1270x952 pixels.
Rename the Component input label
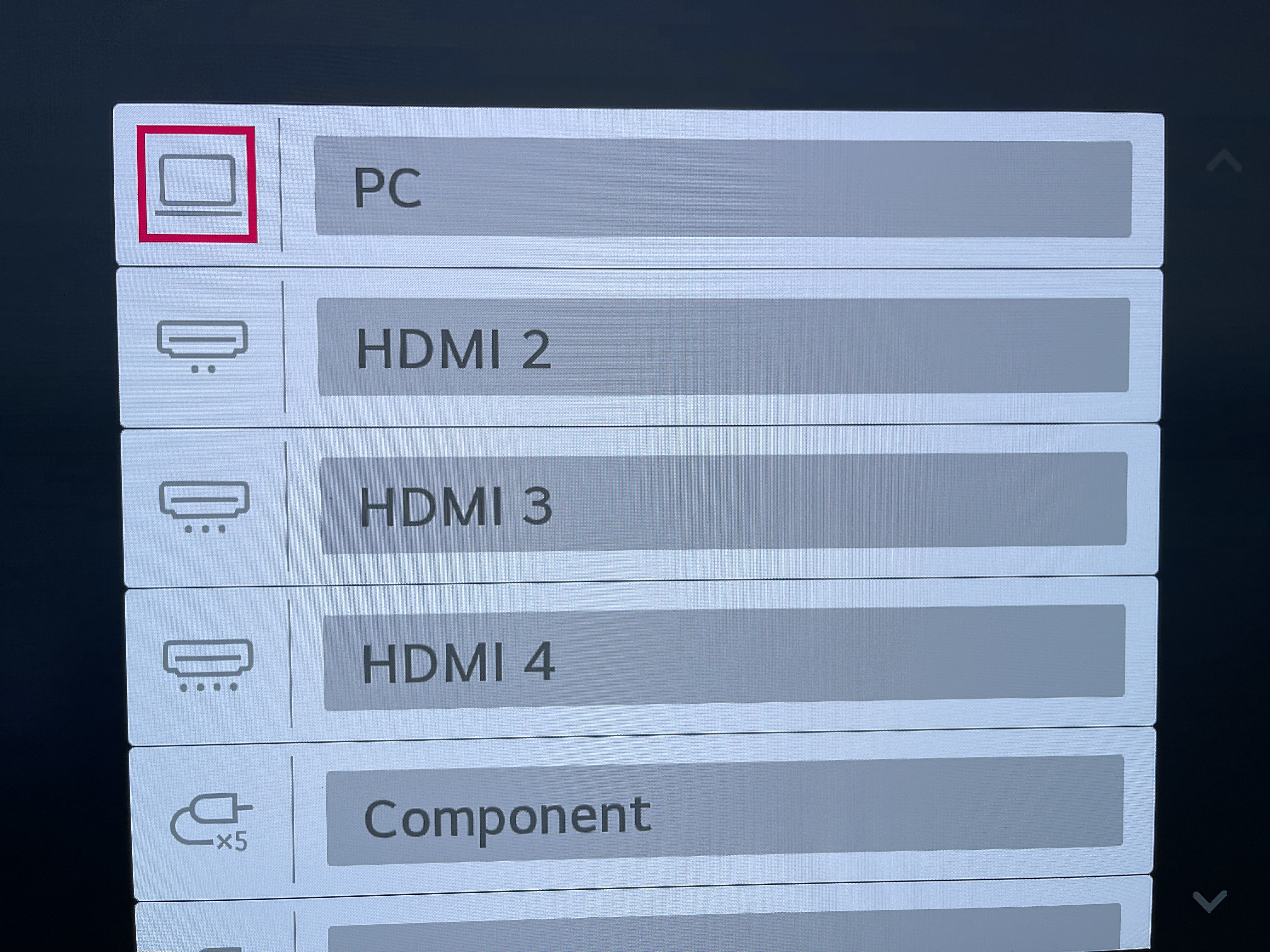click(725, 810)
